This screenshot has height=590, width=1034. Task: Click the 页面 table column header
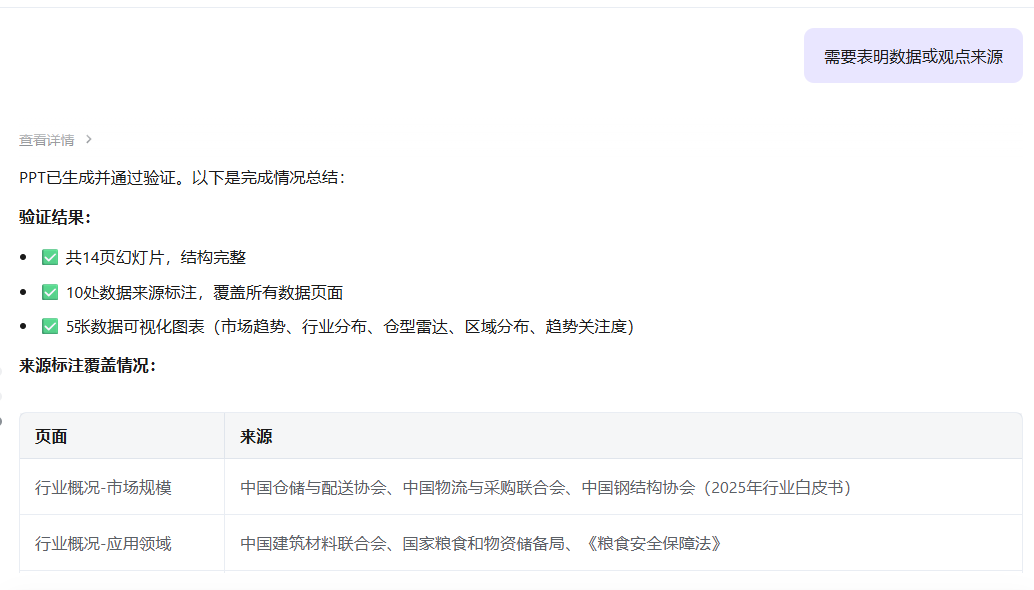[51, 436]
